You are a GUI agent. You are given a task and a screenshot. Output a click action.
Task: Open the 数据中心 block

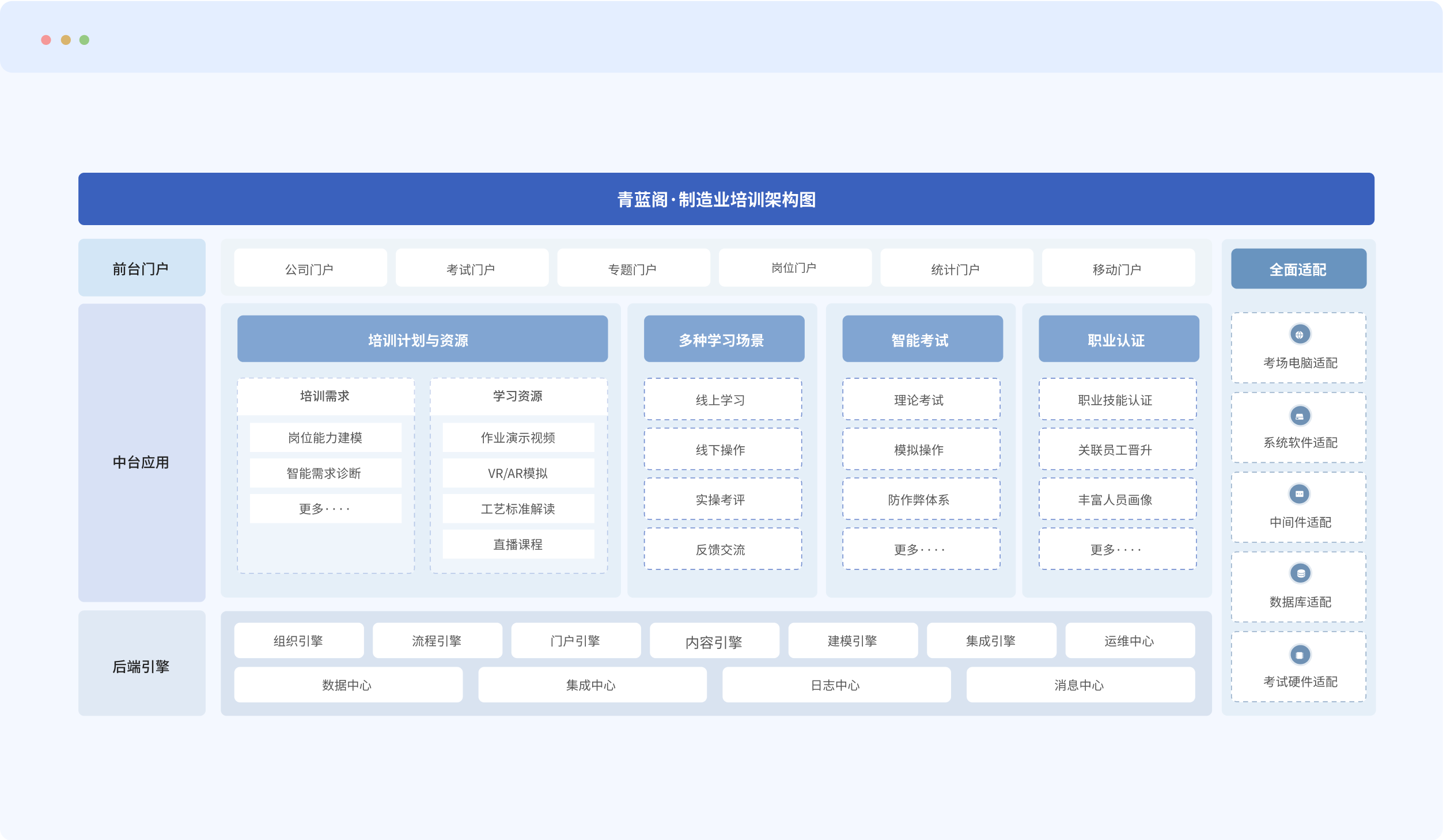[347, 685]
